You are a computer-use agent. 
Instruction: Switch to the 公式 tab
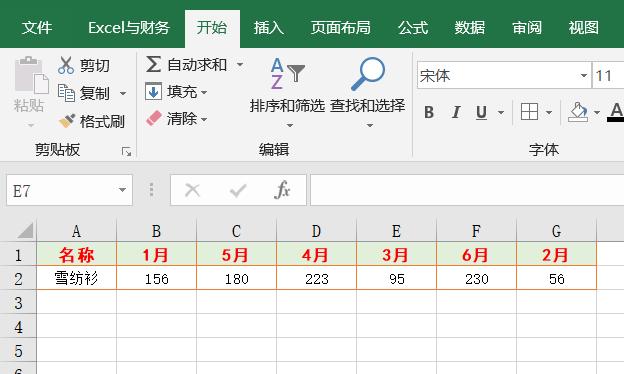pos(413,27)
